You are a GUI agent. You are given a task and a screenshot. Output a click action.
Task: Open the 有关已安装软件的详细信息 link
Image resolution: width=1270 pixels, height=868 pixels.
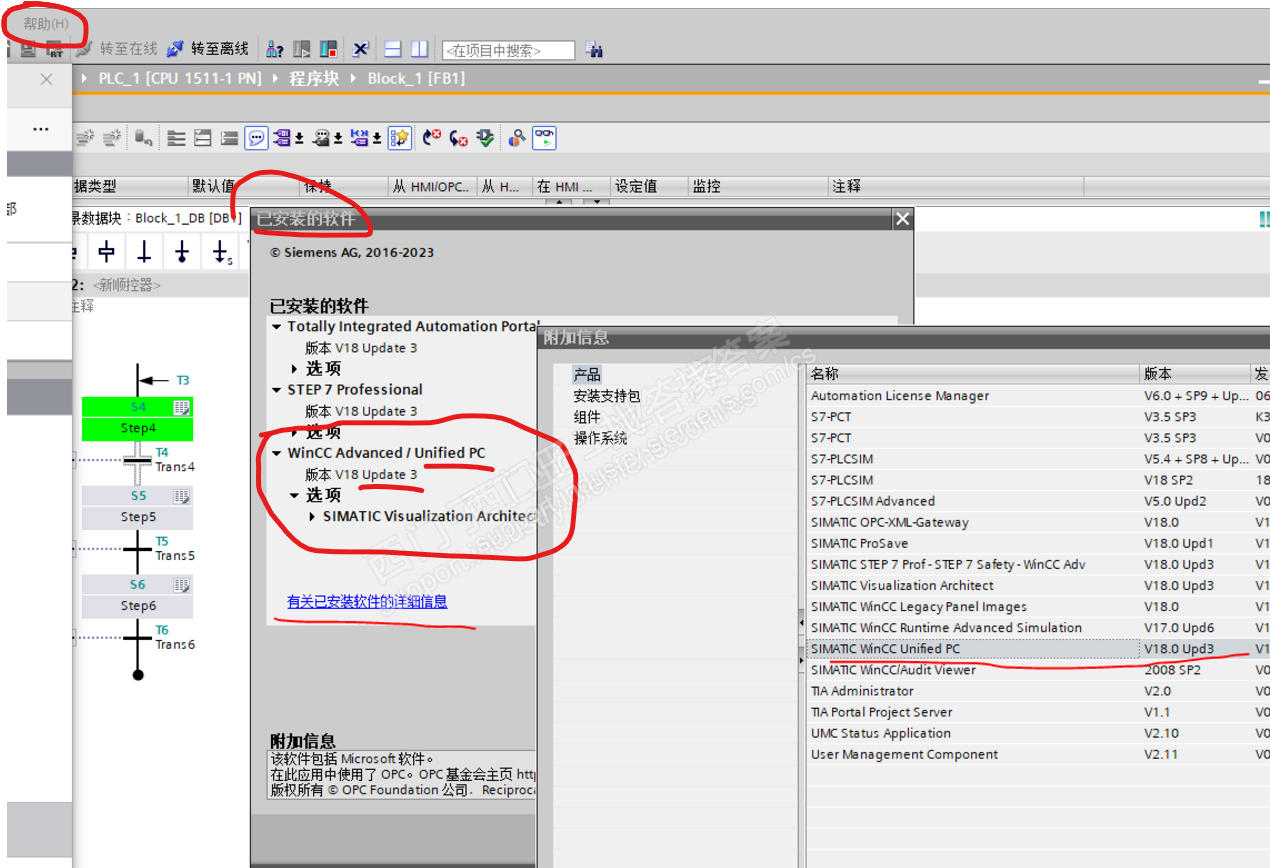pyautogui.click(x=367, y=601)
